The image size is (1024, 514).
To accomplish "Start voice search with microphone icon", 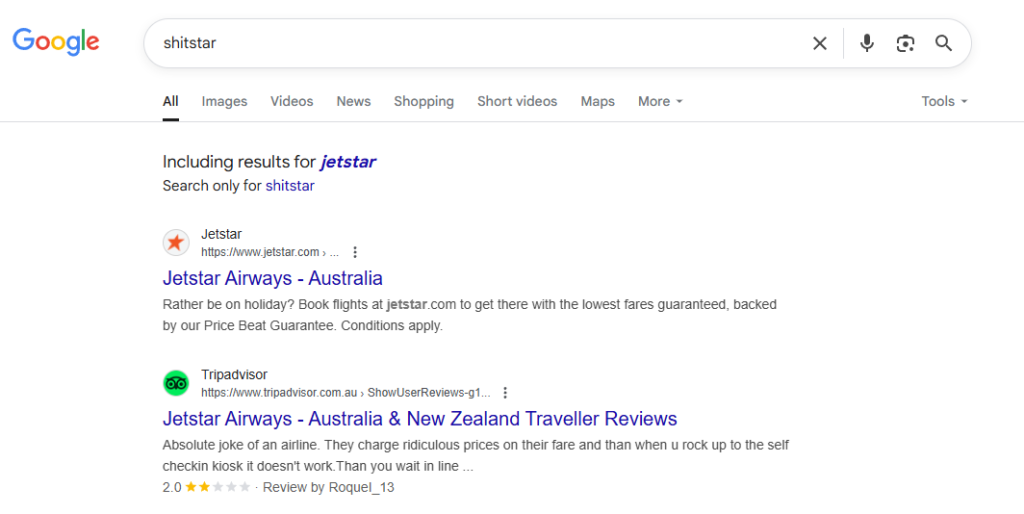I will 867,43.
